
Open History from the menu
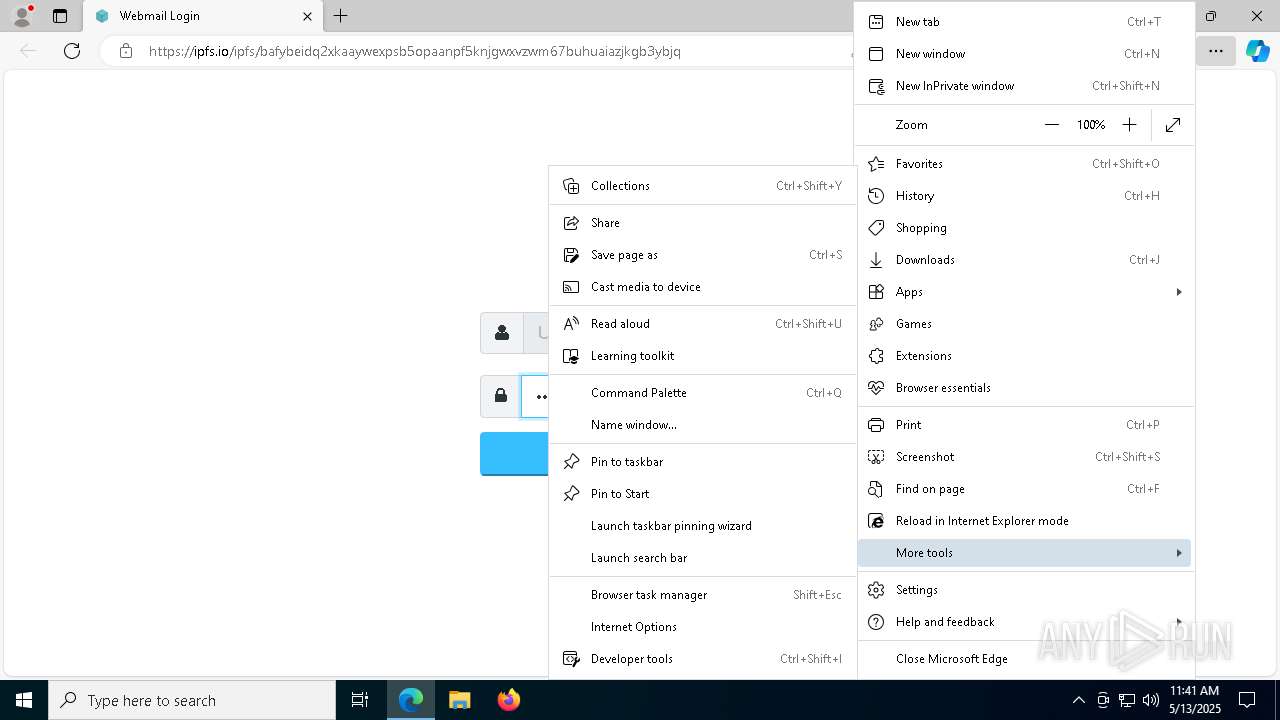[x=1025, y=195]
